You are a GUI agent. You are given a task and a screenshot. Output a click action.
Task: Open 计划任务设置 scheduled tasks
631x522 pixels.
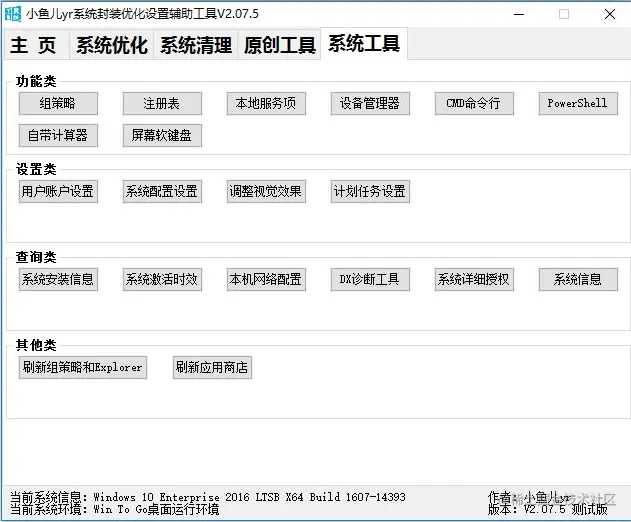370,191
